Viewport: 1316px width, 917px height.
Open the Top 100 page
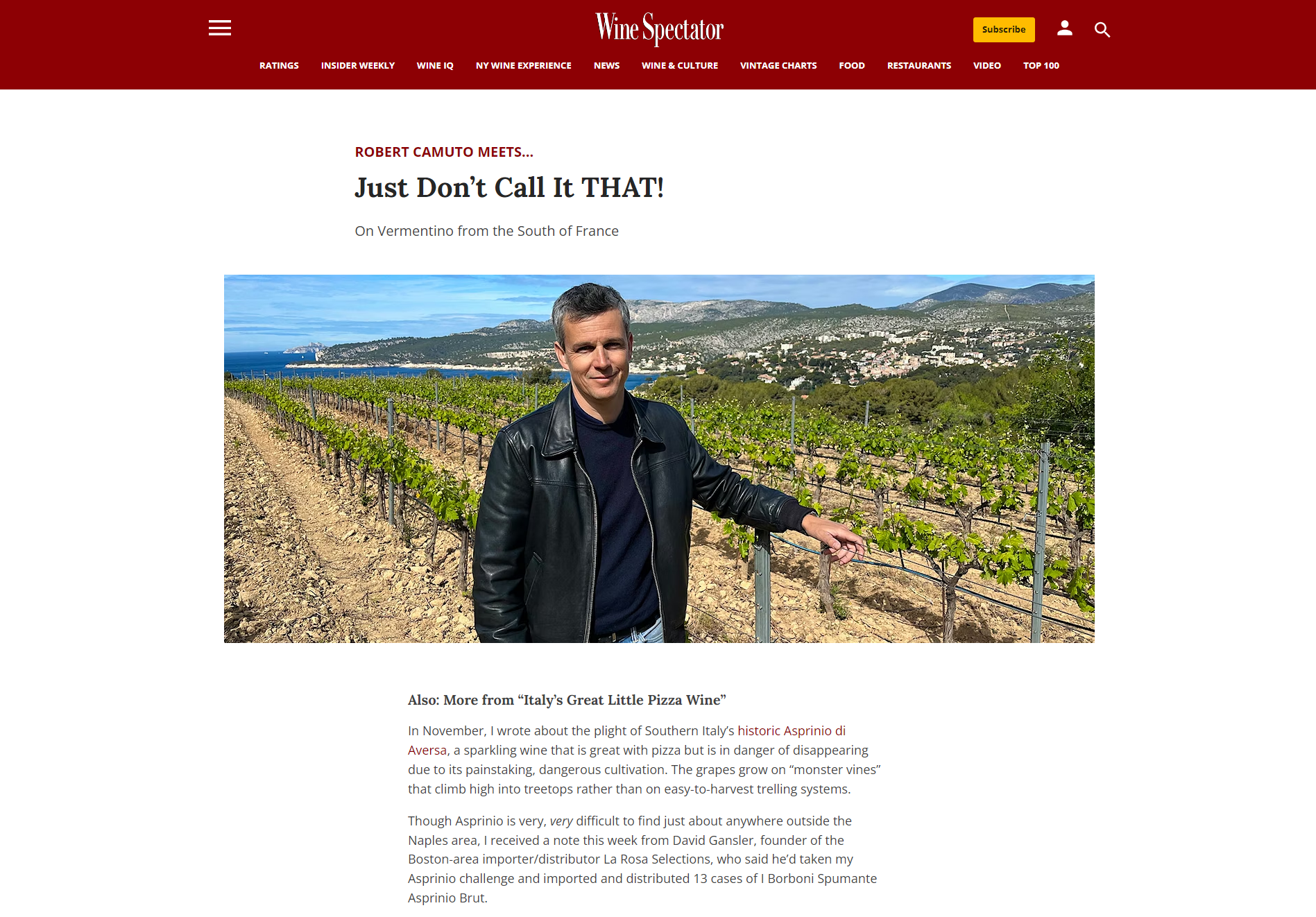click(1041, 65)
